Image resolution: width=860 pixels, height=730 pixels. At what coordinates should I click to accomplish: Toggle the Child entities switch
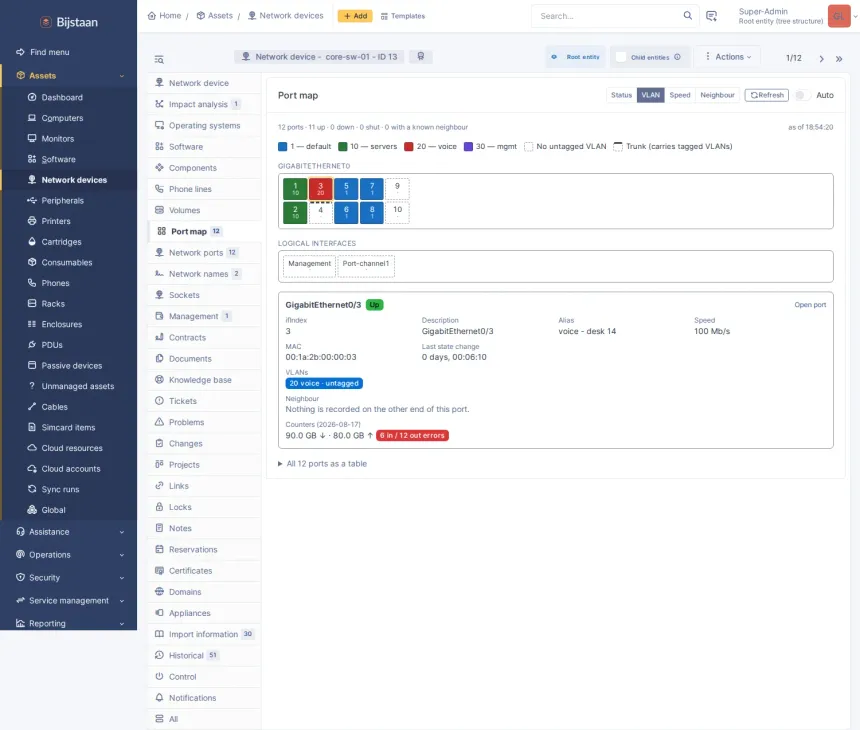[x=621, y=57]
